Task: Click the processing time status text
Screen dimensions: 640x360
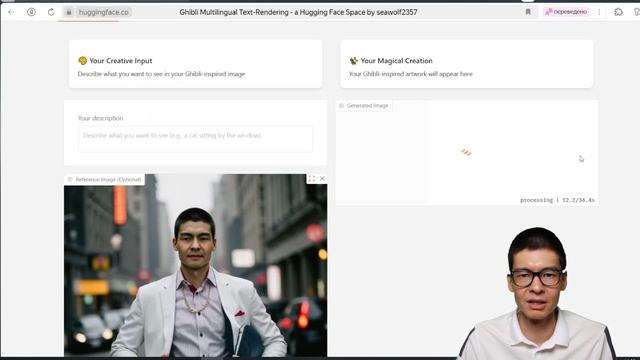Action: click(x=557, y=200)
